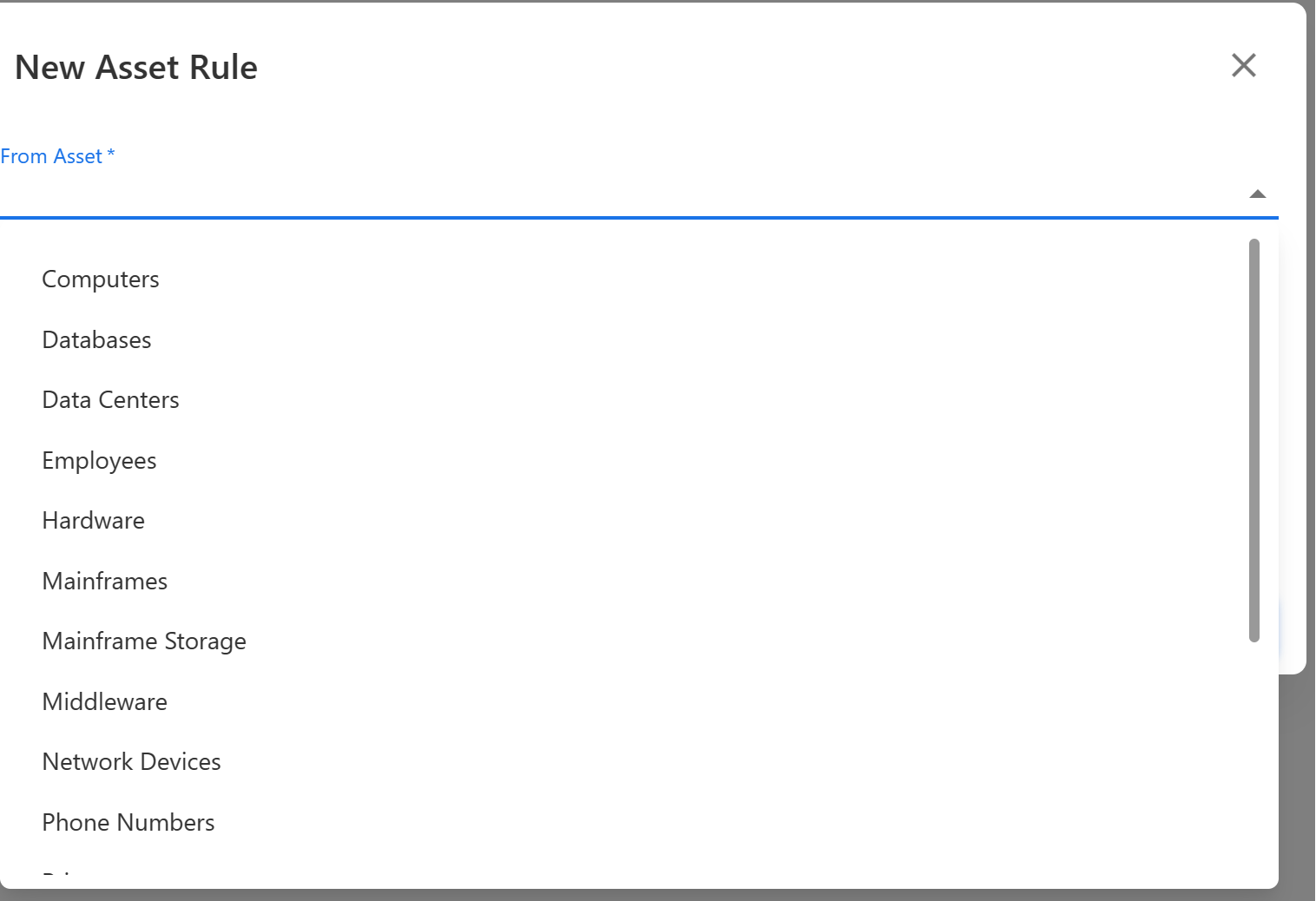This screenshot has width=1316, height=901.
Task: Select Computers from the asset list
Action: 101,280
